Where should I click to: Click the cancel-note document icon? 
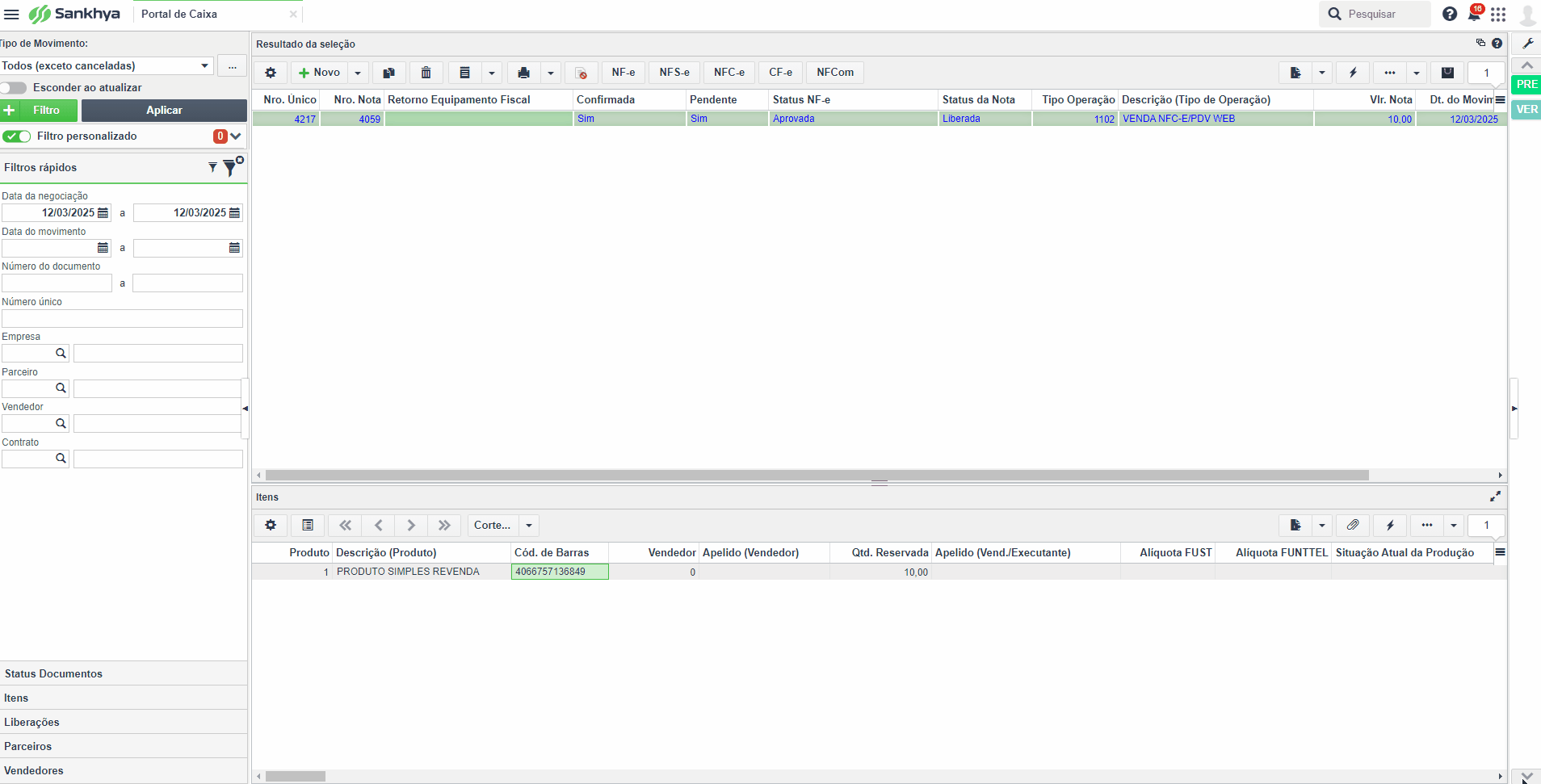tap(581, 73)
